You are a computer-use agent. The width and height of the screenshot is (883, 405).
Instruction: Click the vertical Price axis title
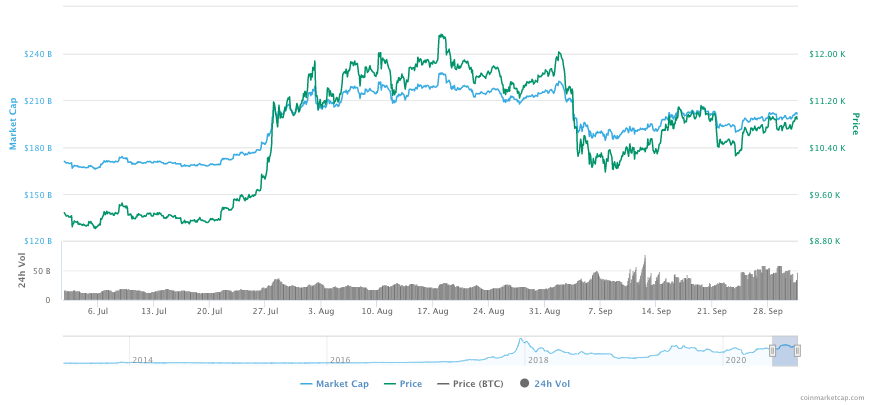856,124
